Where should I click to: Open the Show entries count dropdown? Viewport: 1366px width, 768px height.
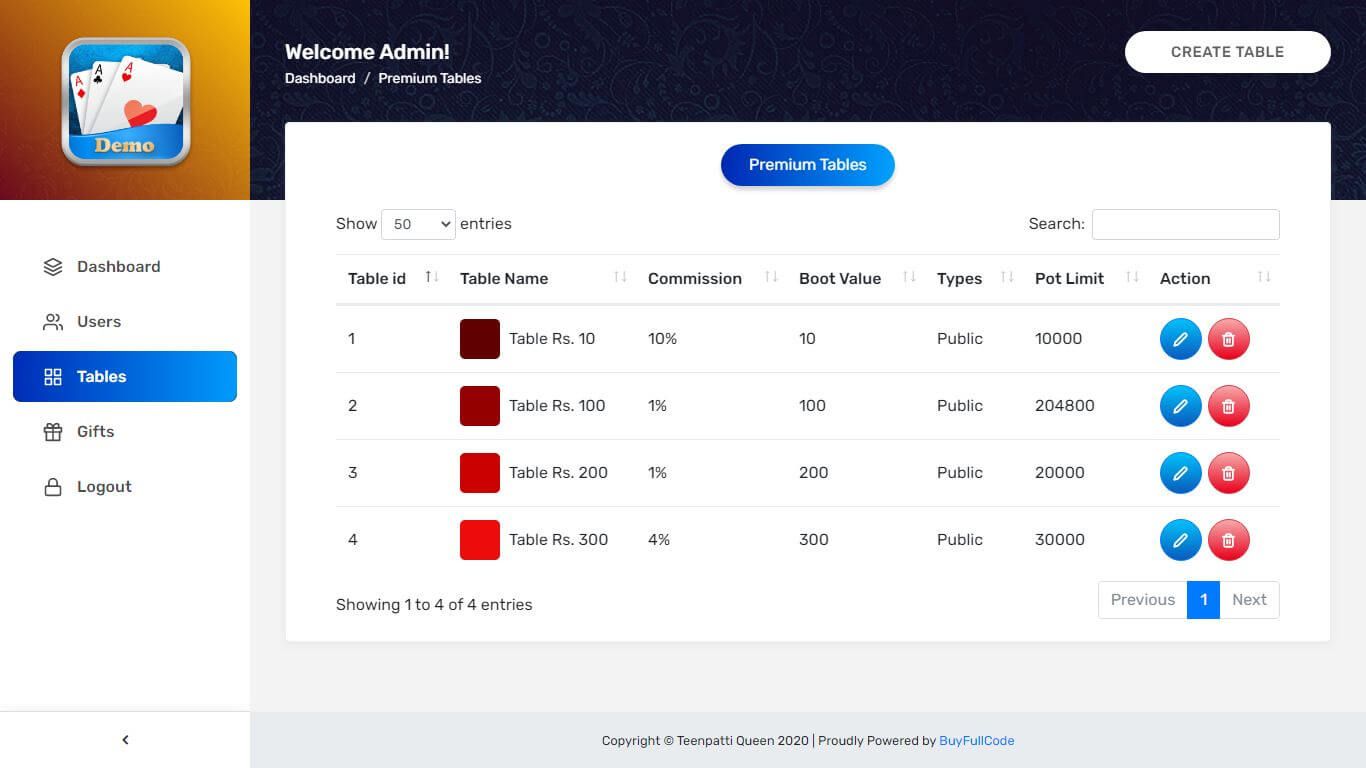tap(418, 224)
